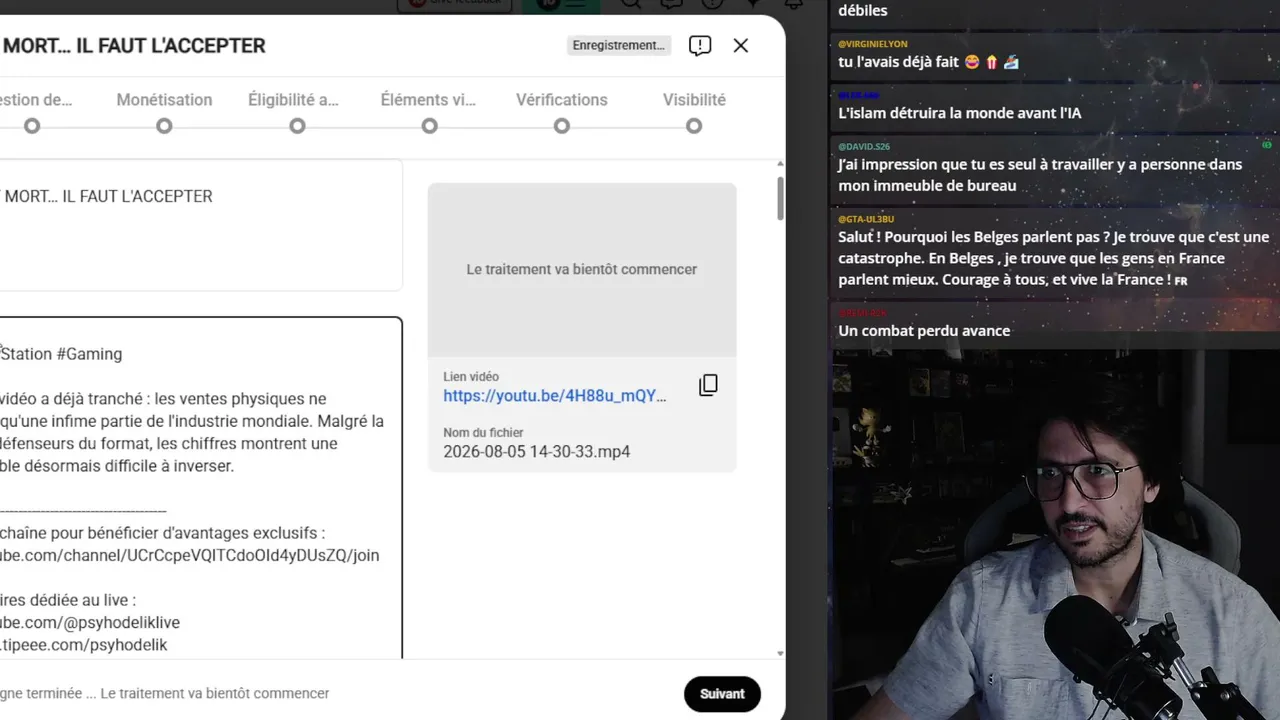Open the send feedback icon in dialog header
The height and width of the screenshot is (720, 1280).
pyautogui.click(x=700, y=45)
